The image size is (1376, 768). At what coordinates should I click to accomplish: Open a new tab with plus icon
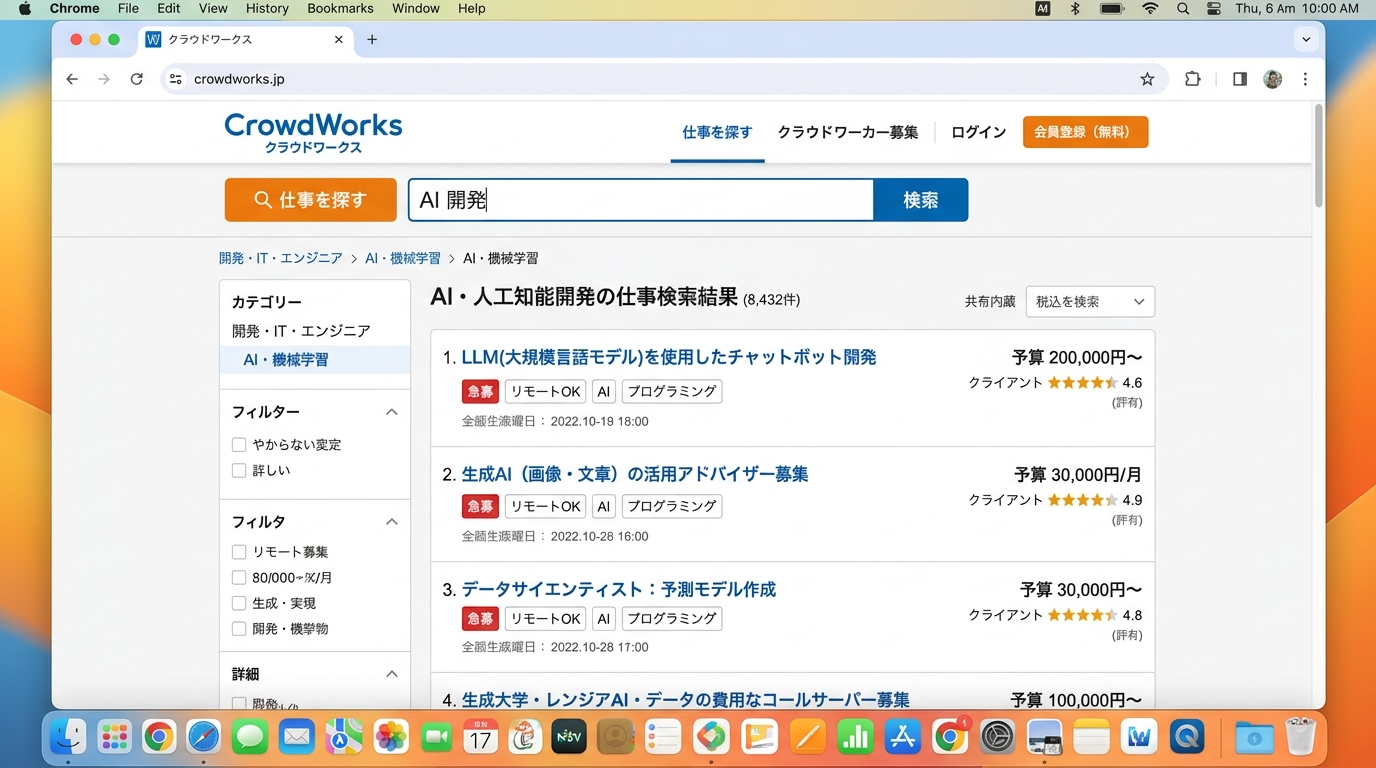click(372, 40)
